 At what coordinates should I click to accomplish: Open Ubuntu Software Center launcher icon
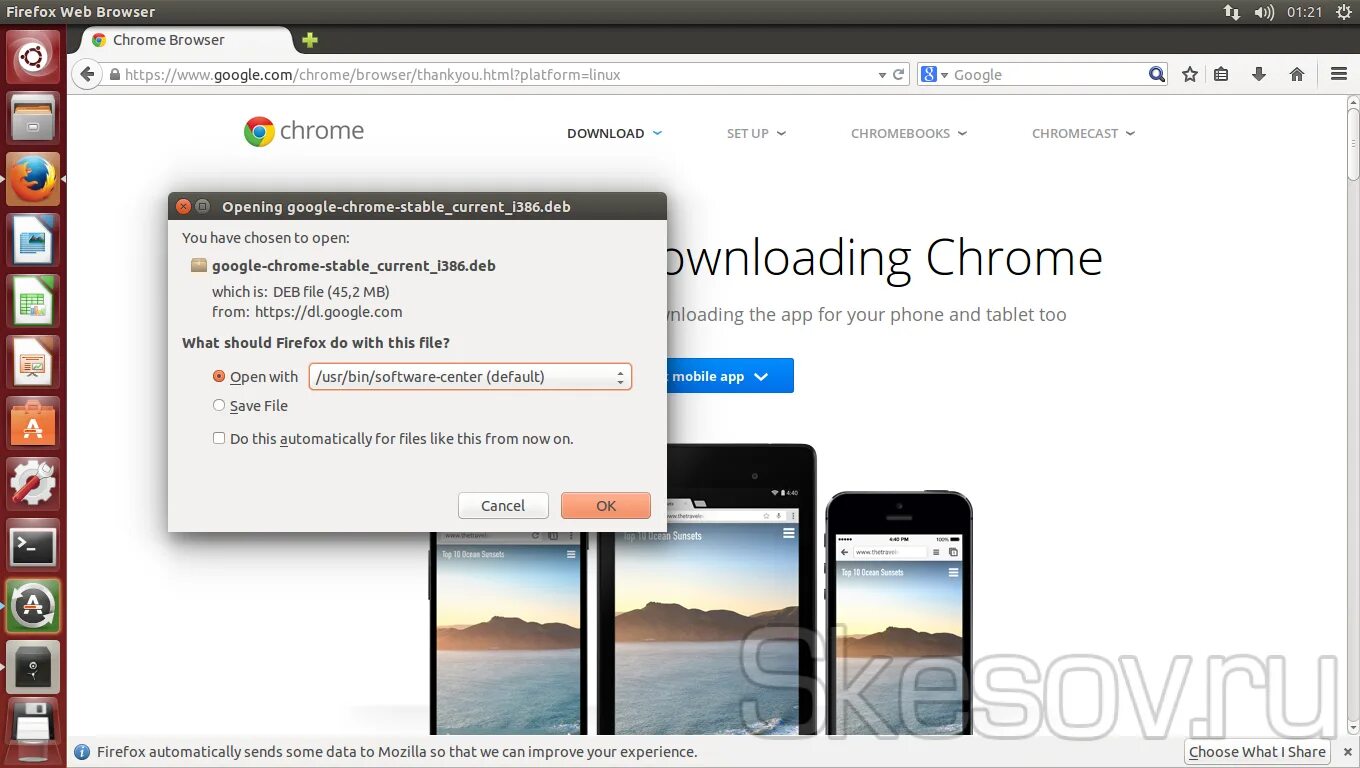coord(33,423)
